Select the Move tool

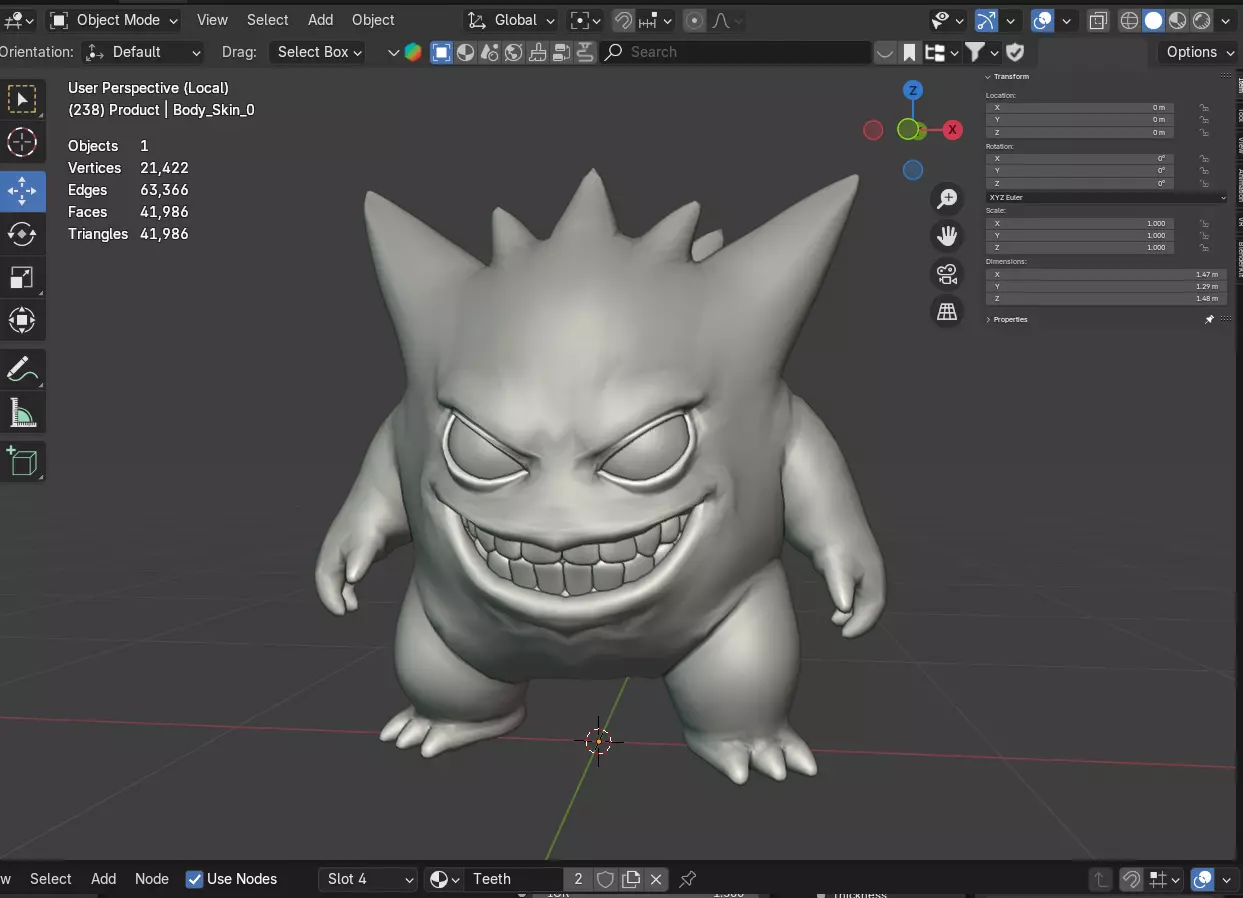22,191
